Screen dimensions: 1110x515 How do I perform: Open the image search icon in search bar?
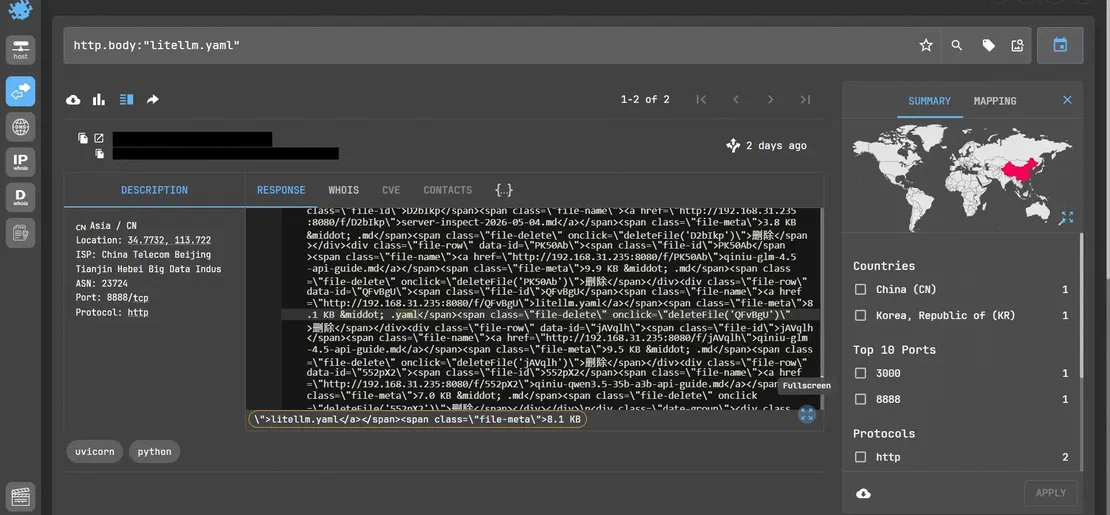[x=1017, y=45]
